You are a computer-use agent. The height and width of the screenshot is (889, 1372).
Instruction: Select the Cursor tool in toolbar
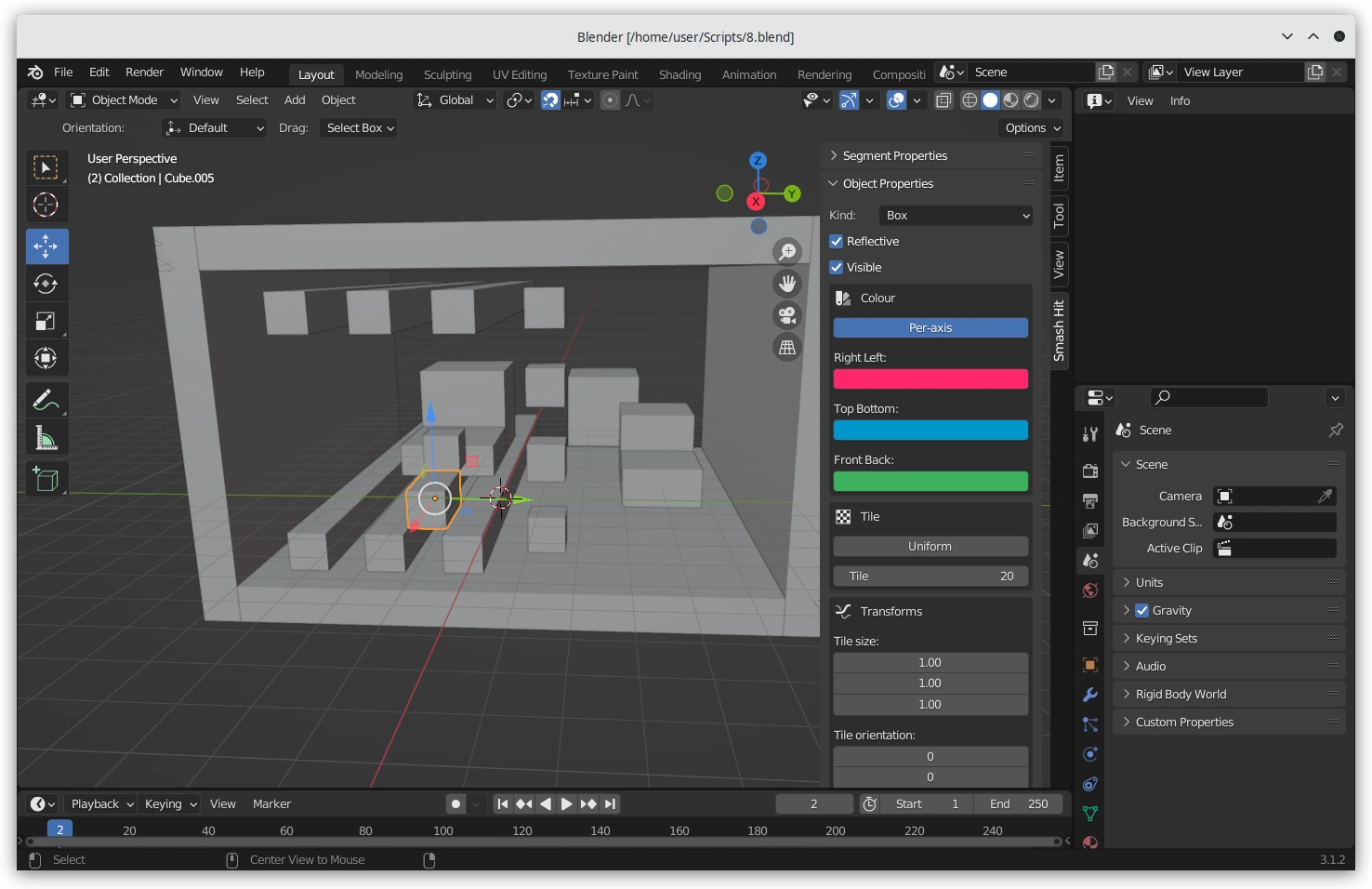point(46,205)
